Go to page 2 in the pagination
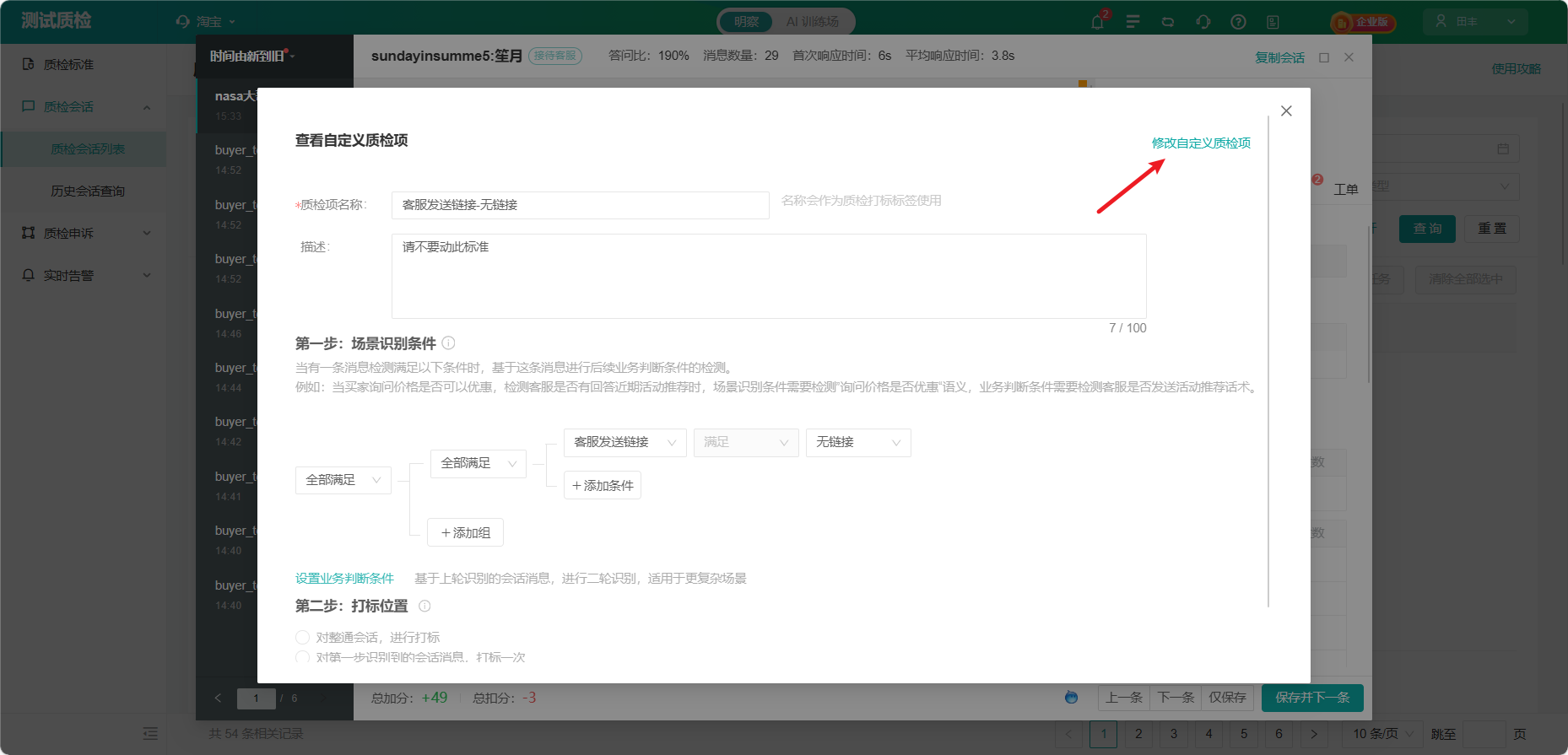The height and width of the screenshot is (755, 1568). (x=1138, y=734)
